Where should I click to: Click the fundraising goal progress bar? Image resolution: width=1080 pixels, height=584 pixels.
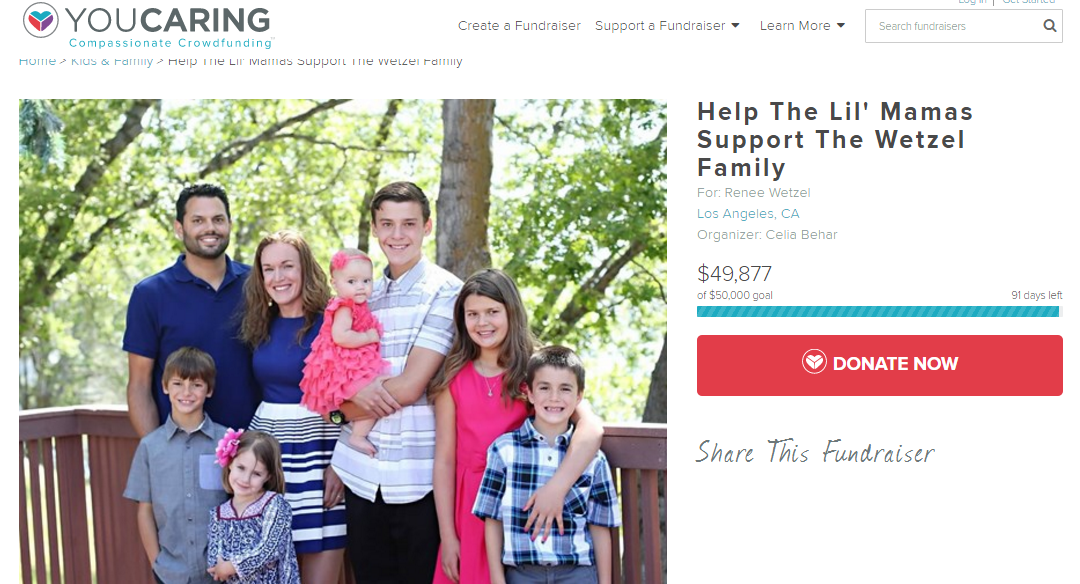click(878, 312)
